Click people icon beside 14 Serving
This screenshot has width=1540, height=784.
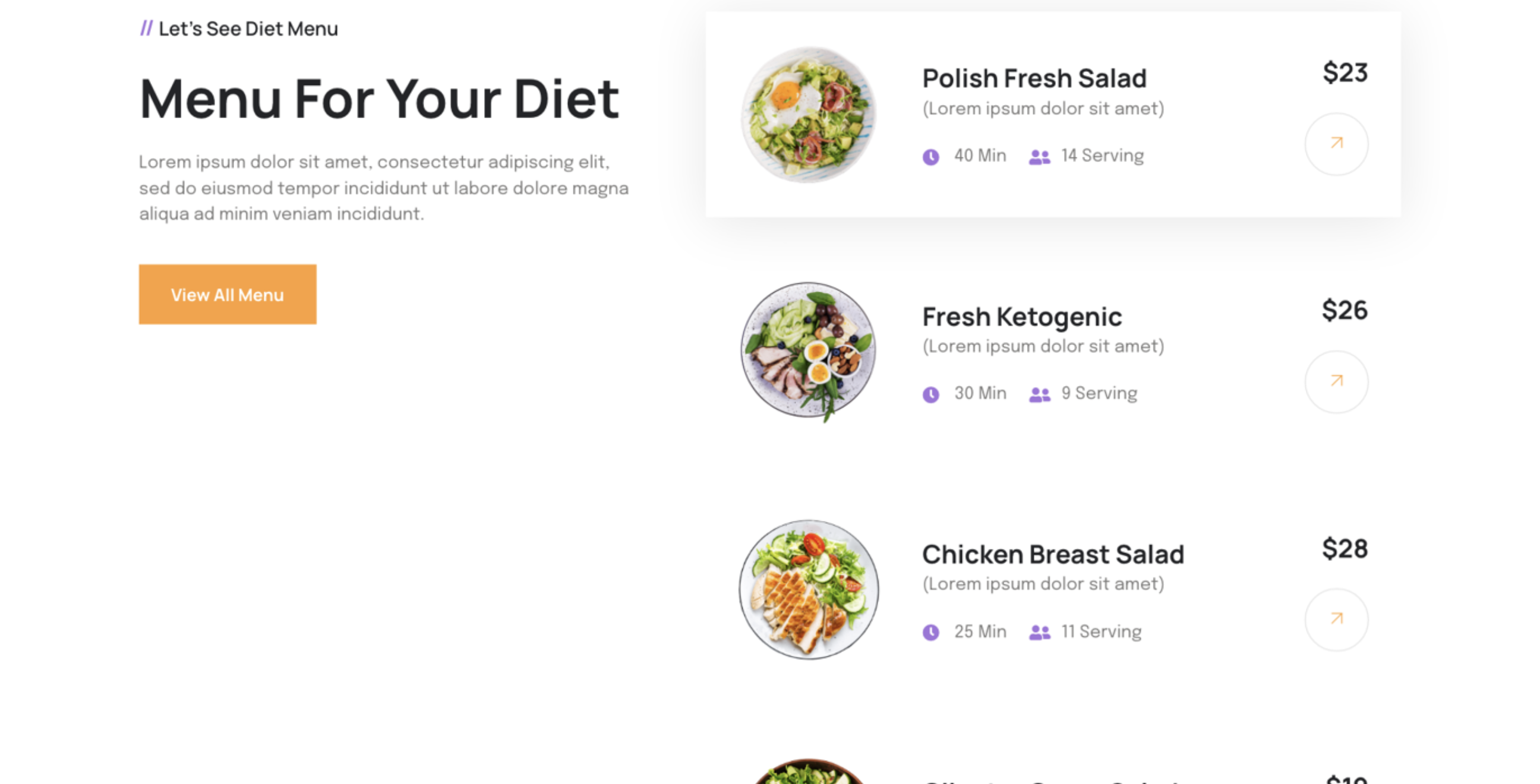[x=1040, y=157]
